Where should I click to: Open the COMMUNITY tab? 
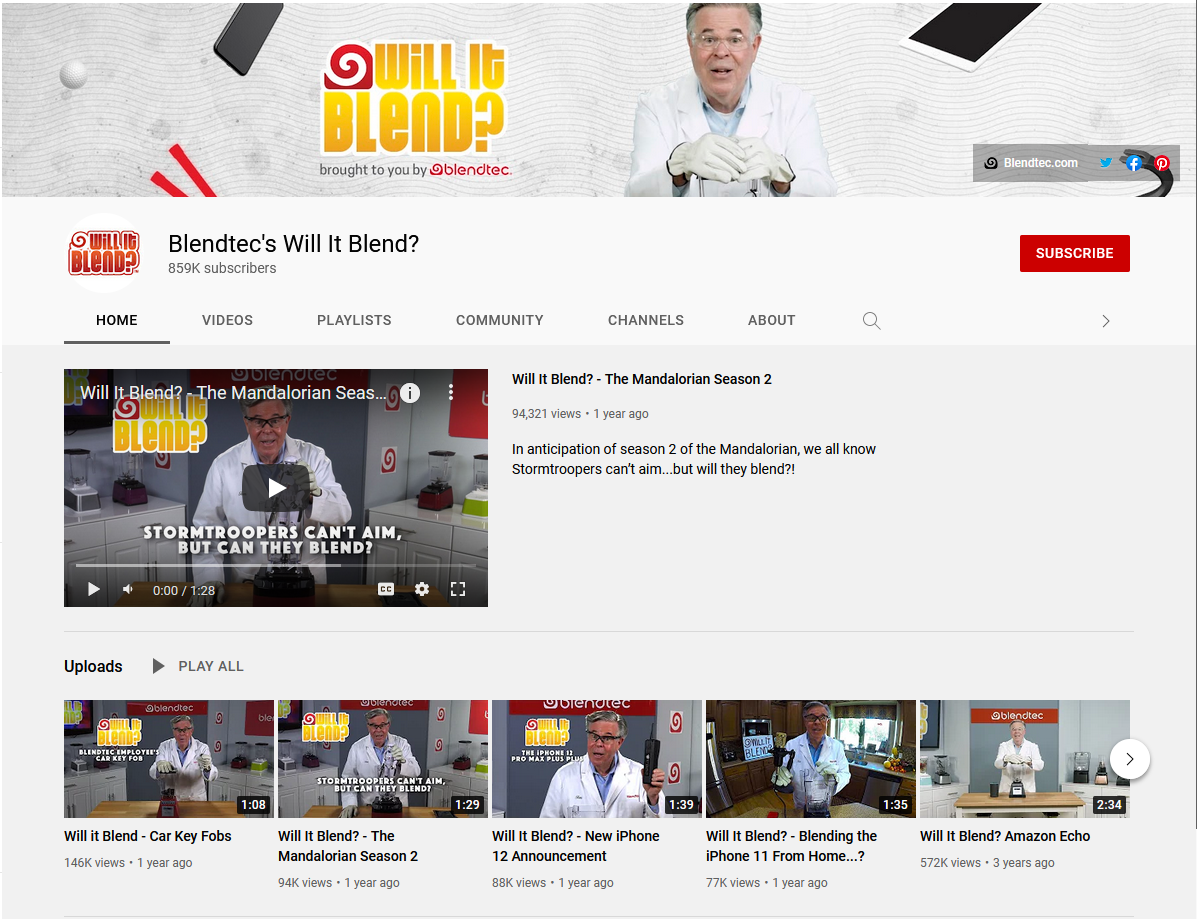coord(499,320)
